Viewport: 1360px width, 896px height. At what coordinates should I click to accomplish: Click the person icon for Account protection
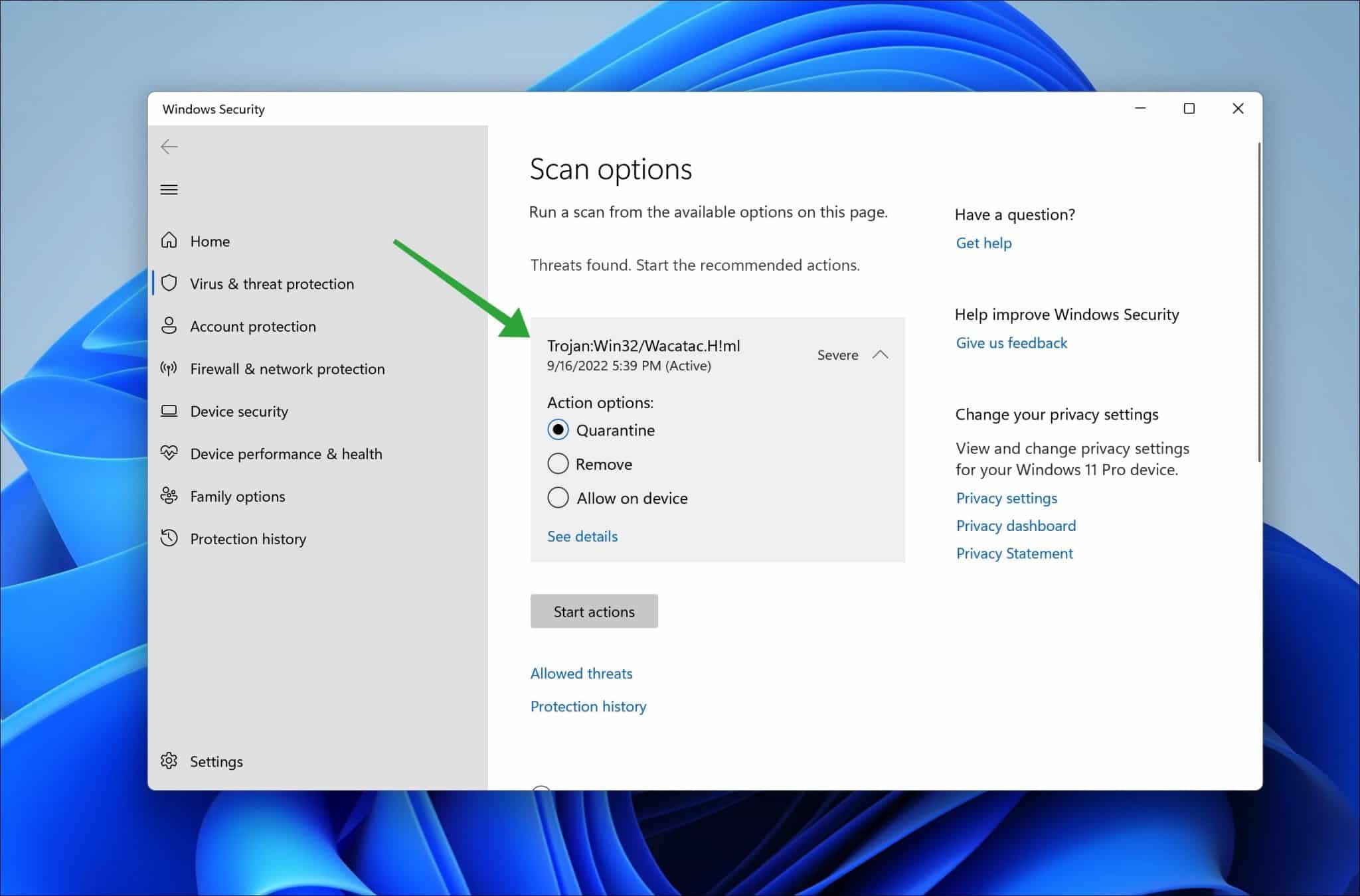[x=169, y=326]
